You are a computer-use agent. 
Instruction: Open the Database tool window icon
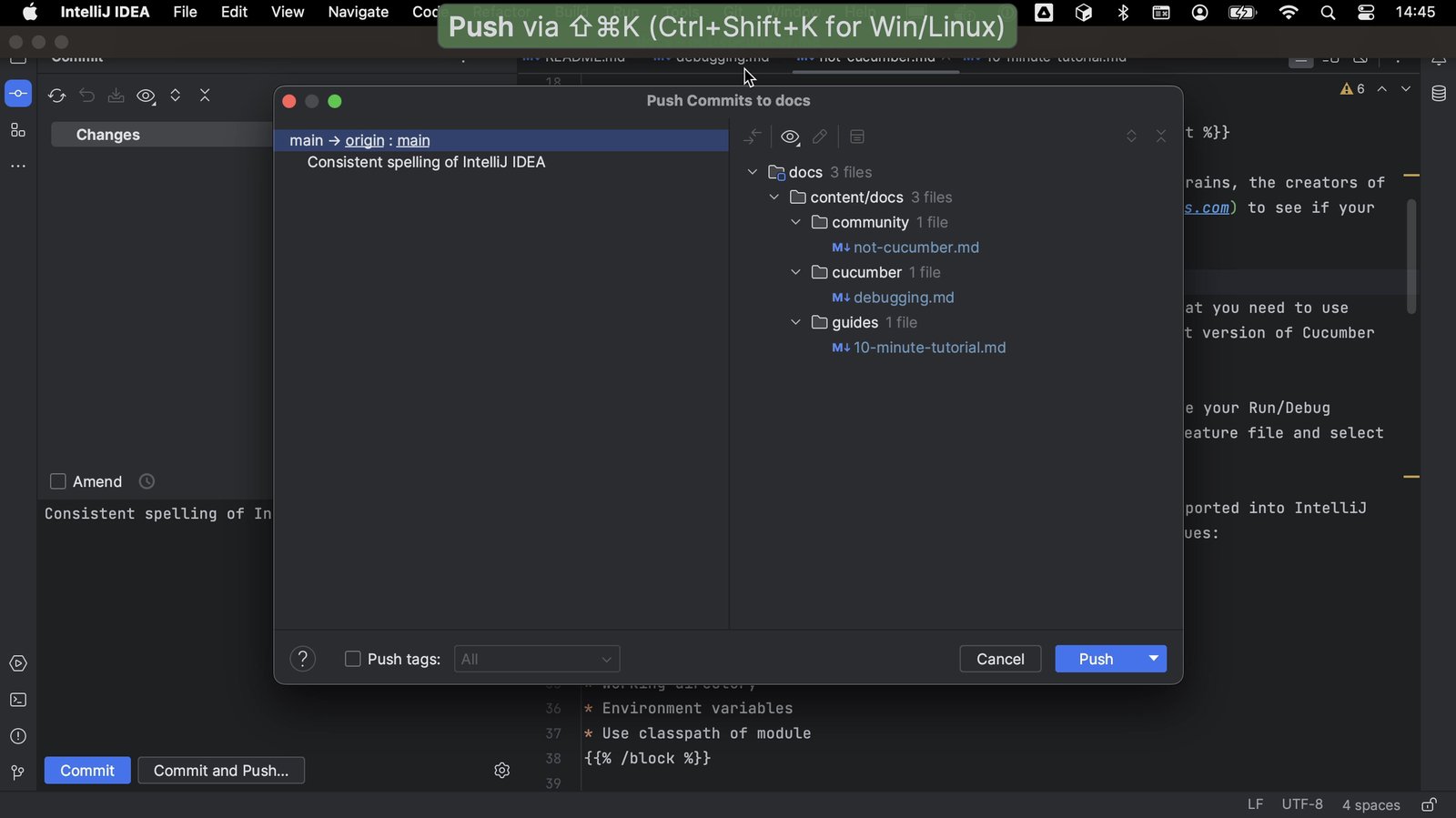click(x=1439, y=94)
